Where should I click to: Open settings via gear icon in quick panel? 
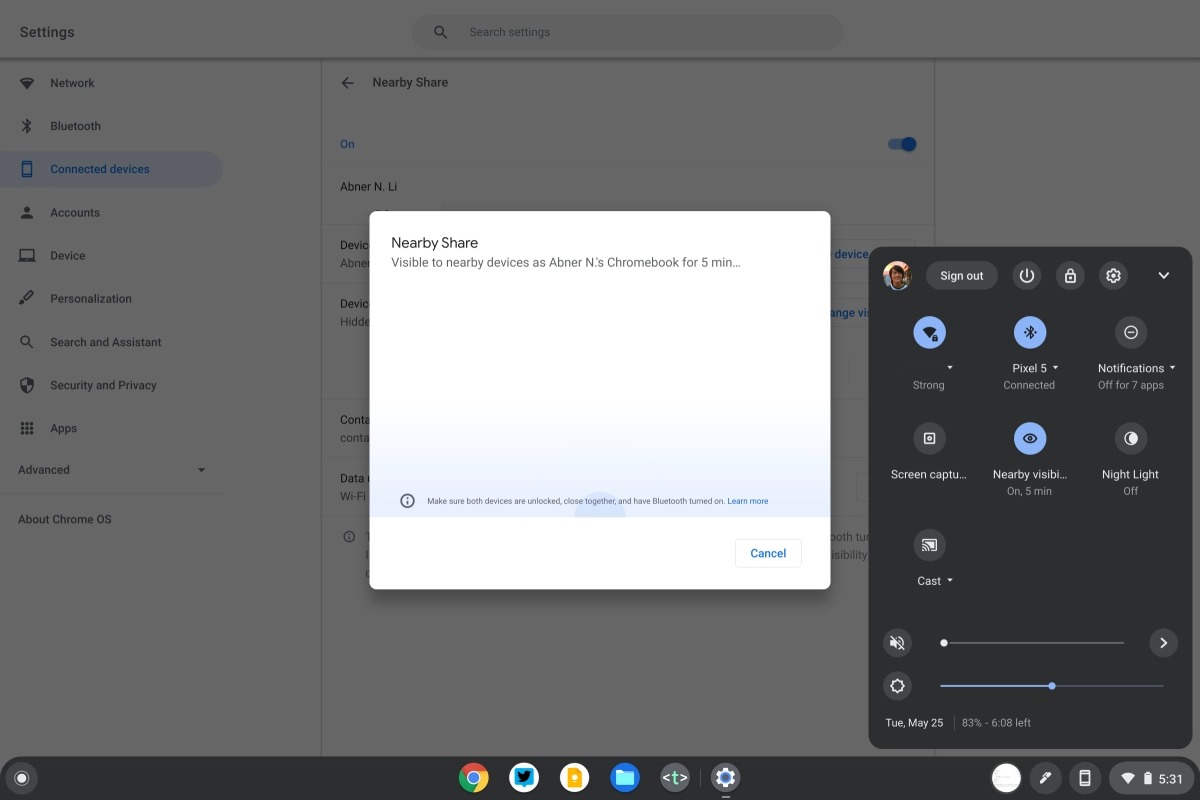tap(1113, 276)
